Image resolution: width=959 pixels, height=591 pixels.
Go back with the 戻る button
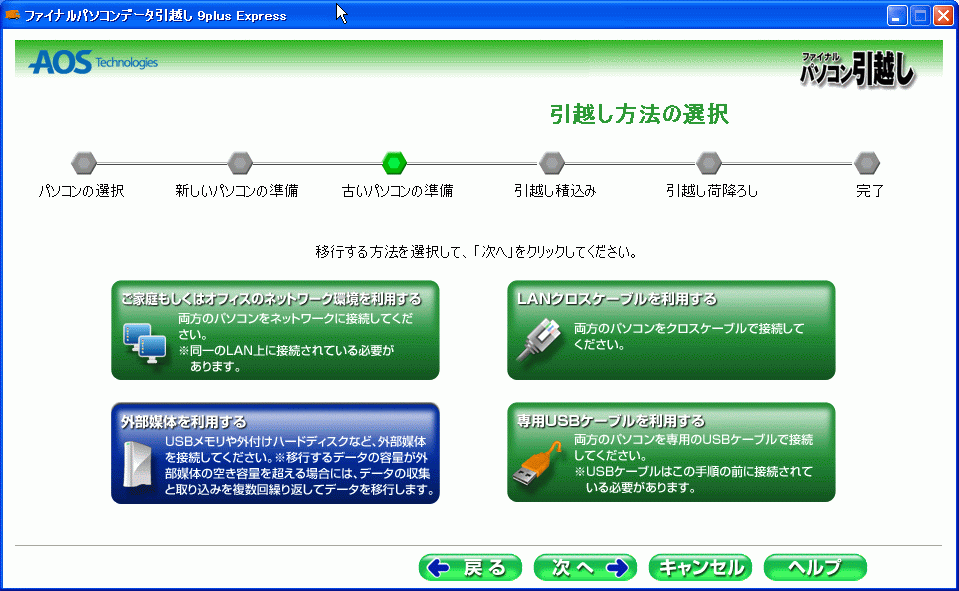470,568
